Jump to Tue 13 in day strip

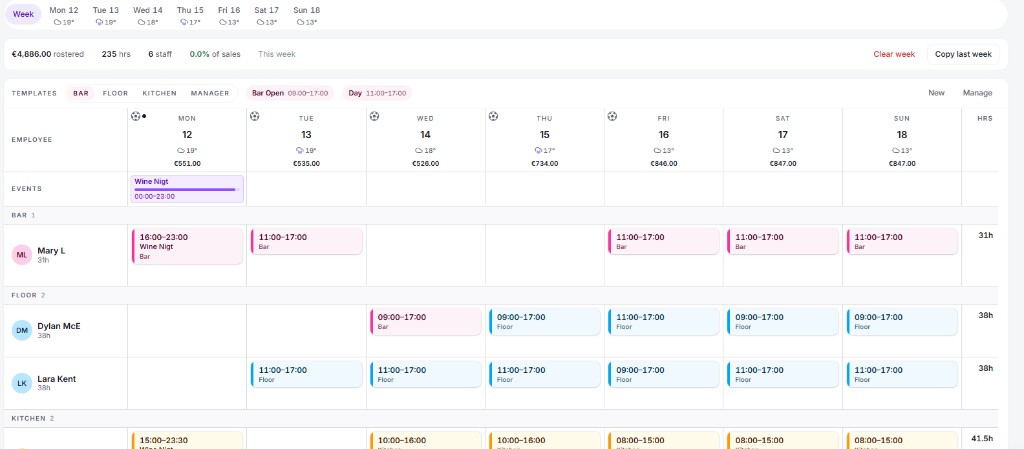click(106, 16)
